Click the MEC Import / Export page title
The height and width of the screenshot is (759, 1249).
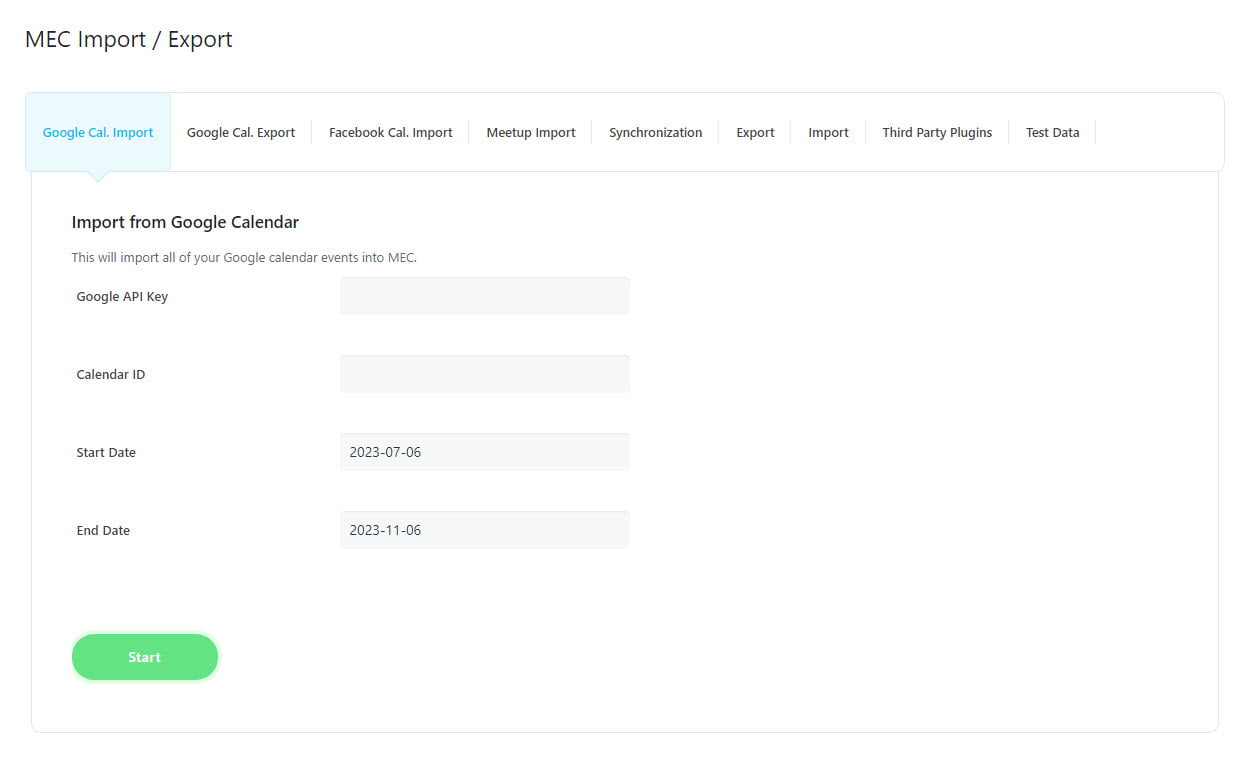click(129, 40)
